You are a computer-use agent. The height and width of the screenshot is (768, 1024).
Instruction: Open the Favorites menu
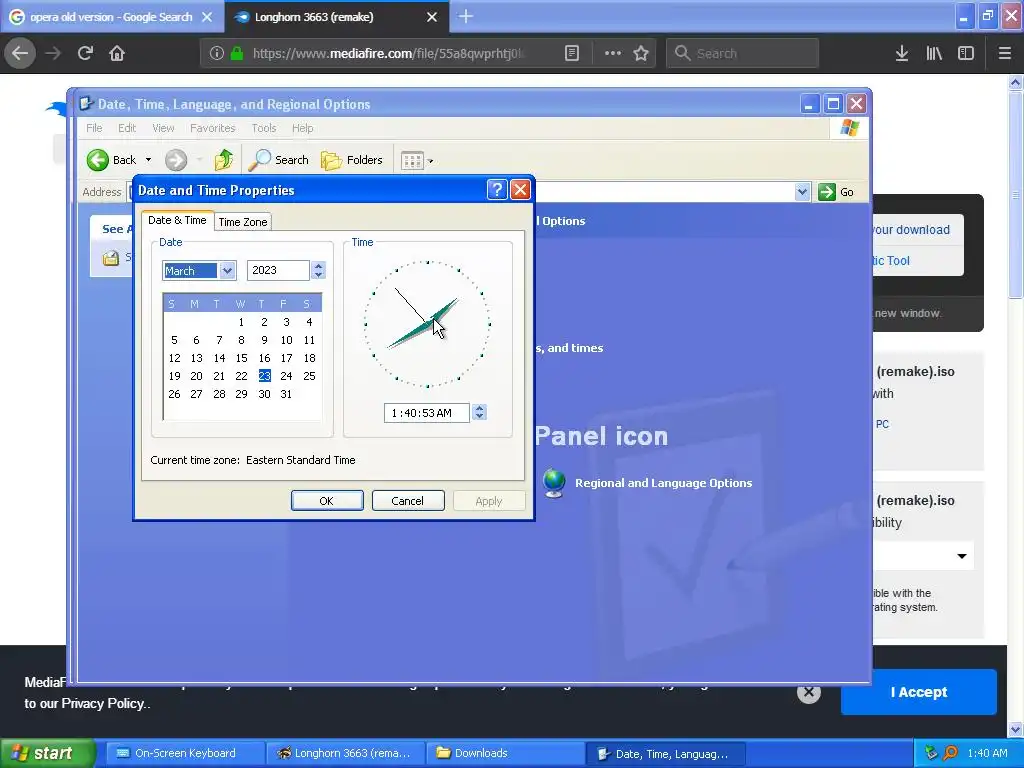212,128
